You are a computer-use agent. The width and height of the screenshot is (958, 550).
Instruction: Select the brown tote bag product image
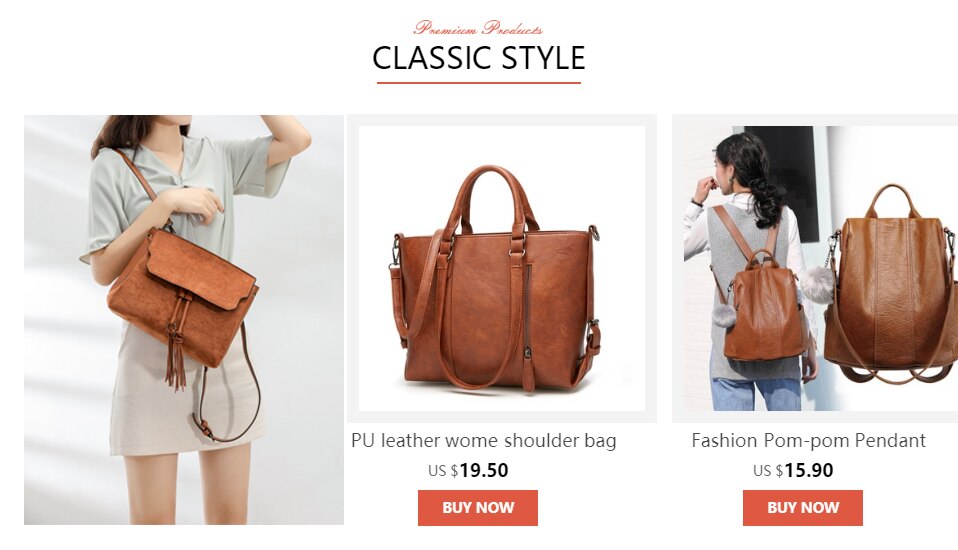502,268
